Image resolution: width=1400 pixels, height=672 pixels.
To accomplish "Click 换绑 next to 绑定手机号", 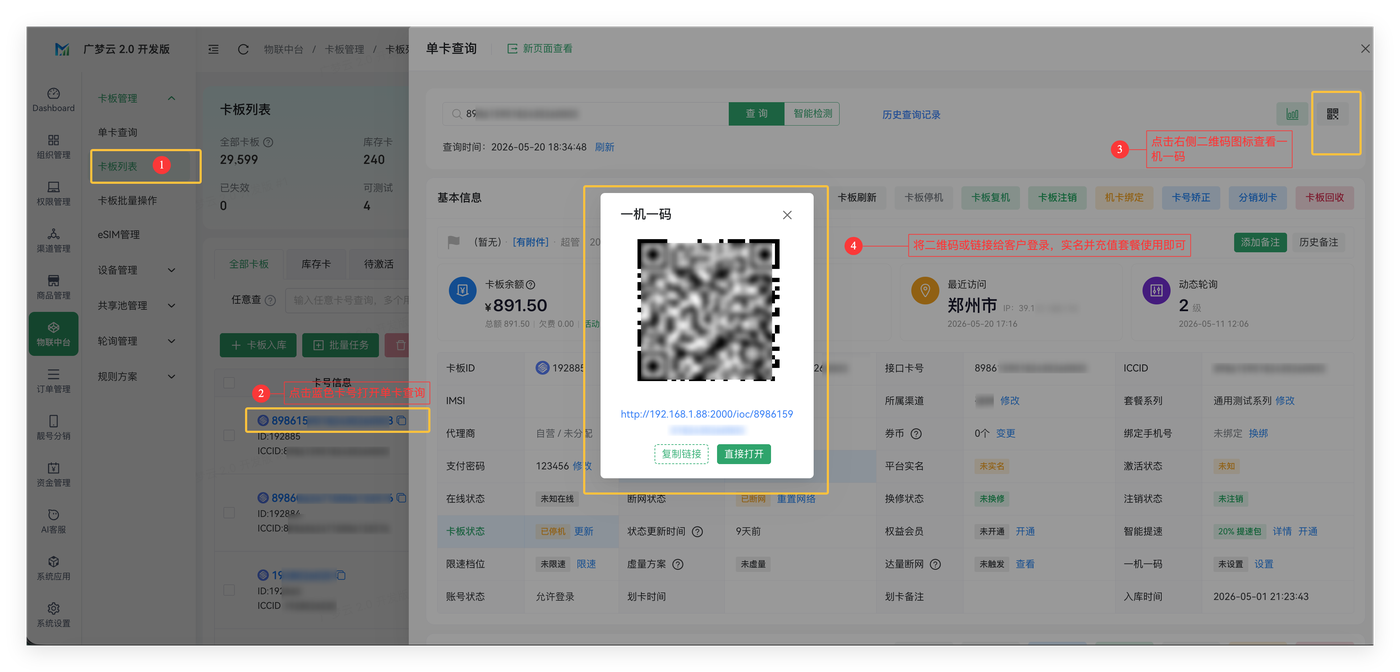I will click(1258, 434).
